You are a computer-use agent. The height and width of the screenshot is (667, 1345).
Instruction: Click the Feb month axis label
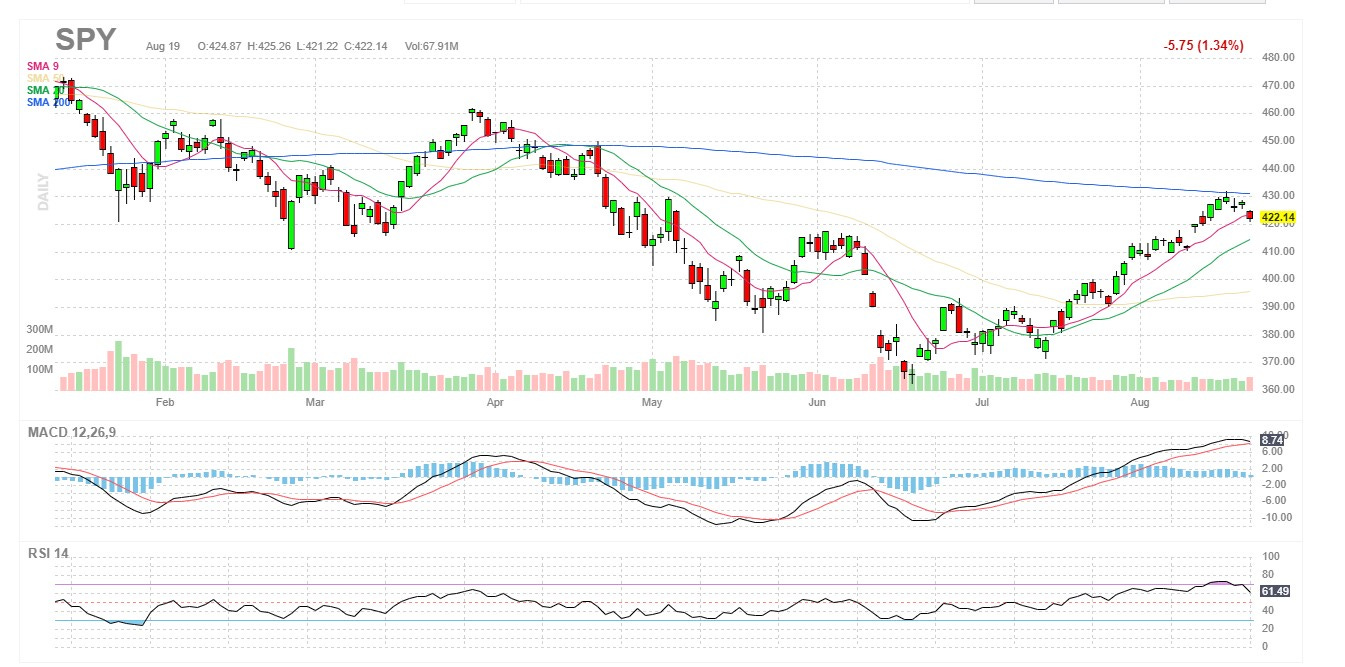(165, 403)
